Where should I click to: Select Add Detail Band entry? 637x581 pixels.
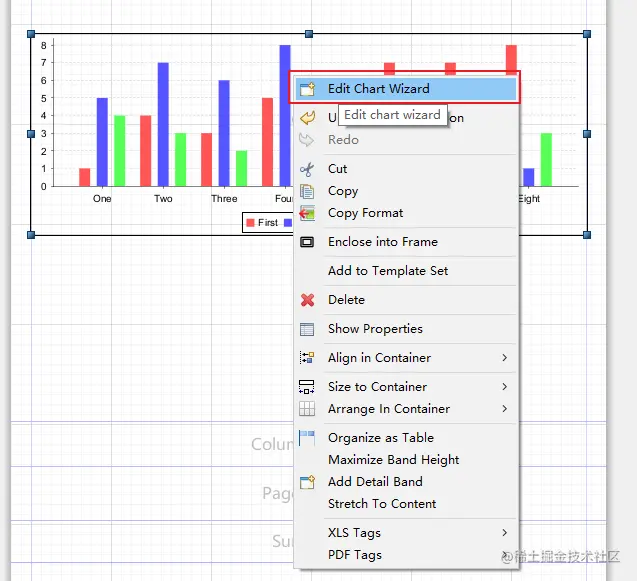point(405,481)
